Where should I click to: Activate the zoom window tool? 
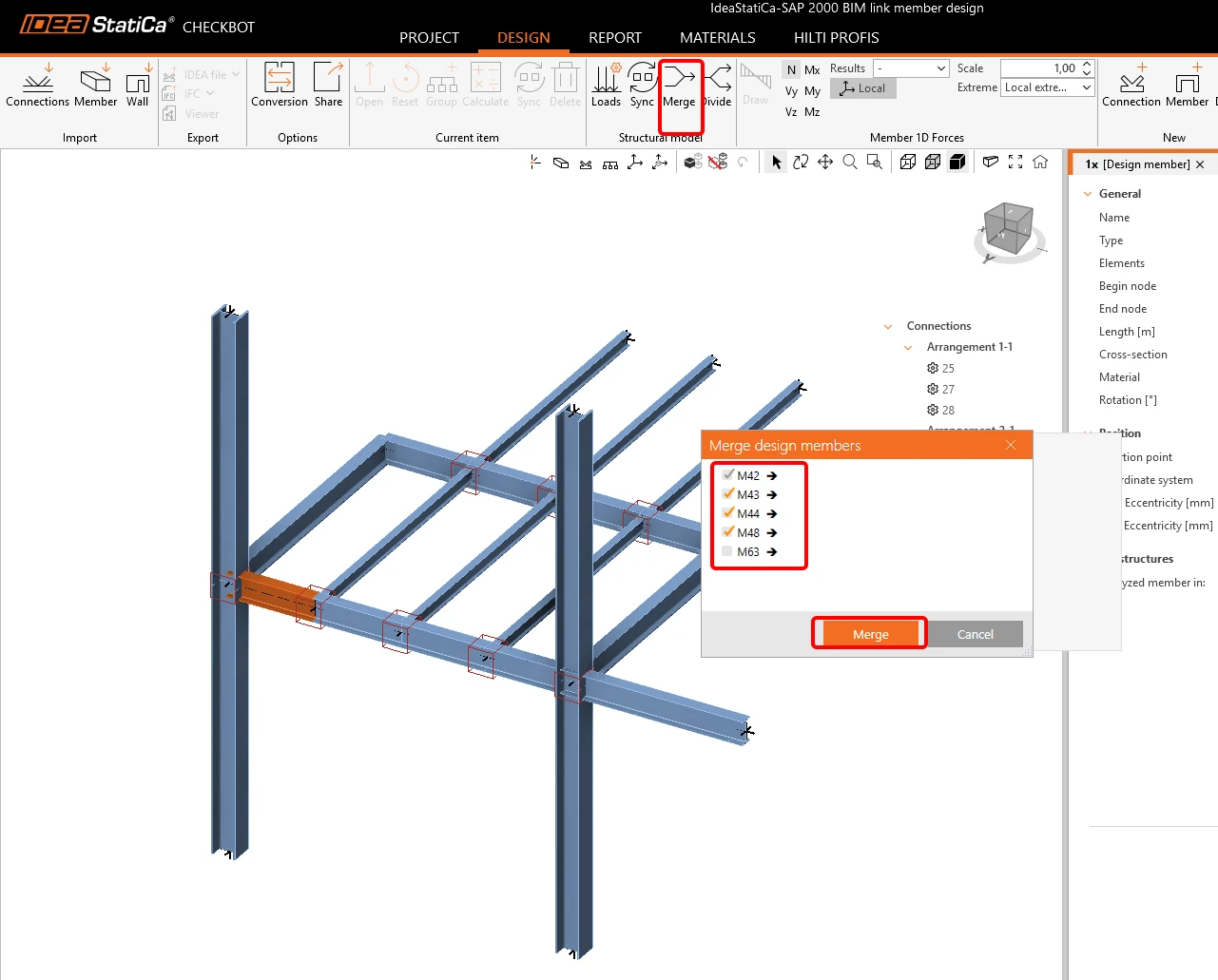point(875,163)
